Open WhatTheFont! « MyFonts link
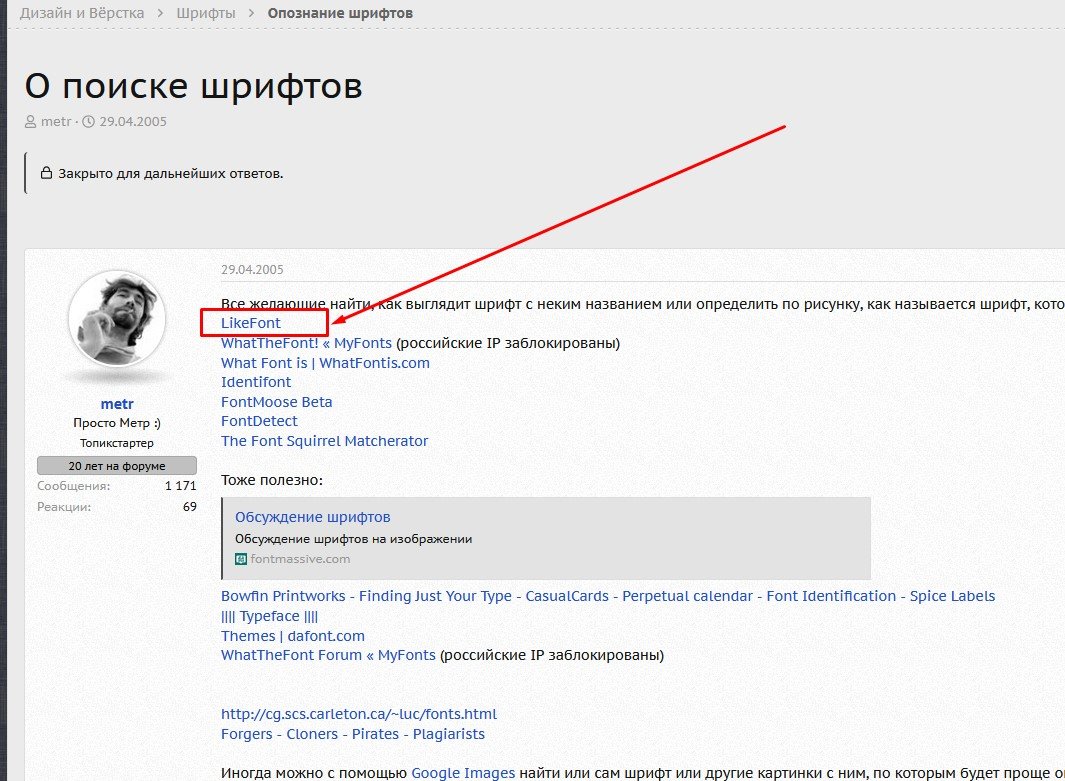This screenshot has height=781, width=1065. pyautogui.click(x=306, y=343)
